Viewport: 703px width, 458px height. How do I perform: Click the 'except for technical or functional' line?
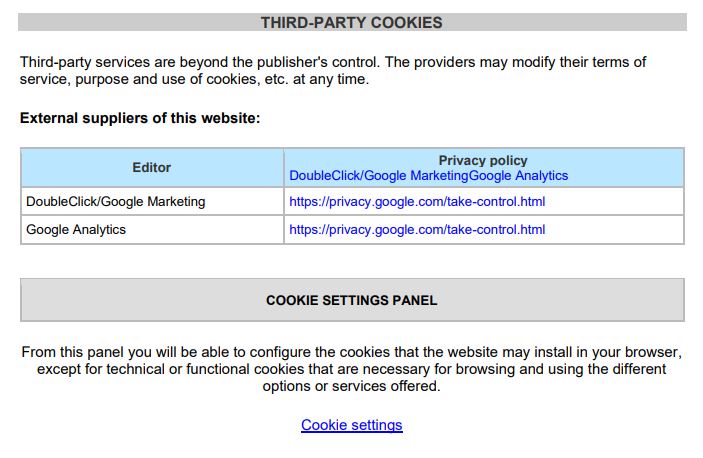(352, 369)
